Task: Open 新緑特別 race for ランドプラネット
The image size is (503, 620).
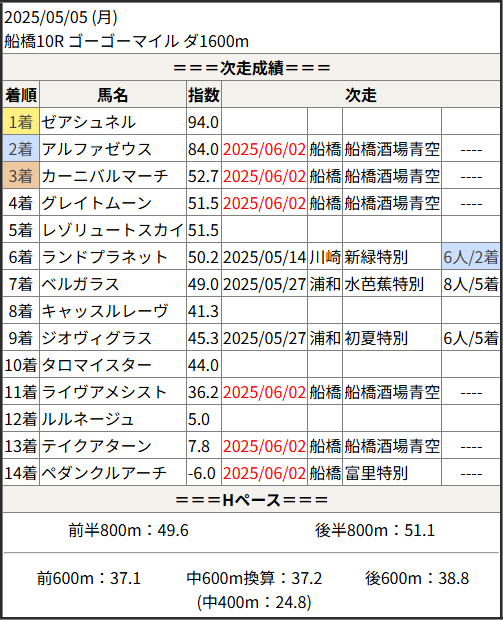Action: (x=376, y=257)
